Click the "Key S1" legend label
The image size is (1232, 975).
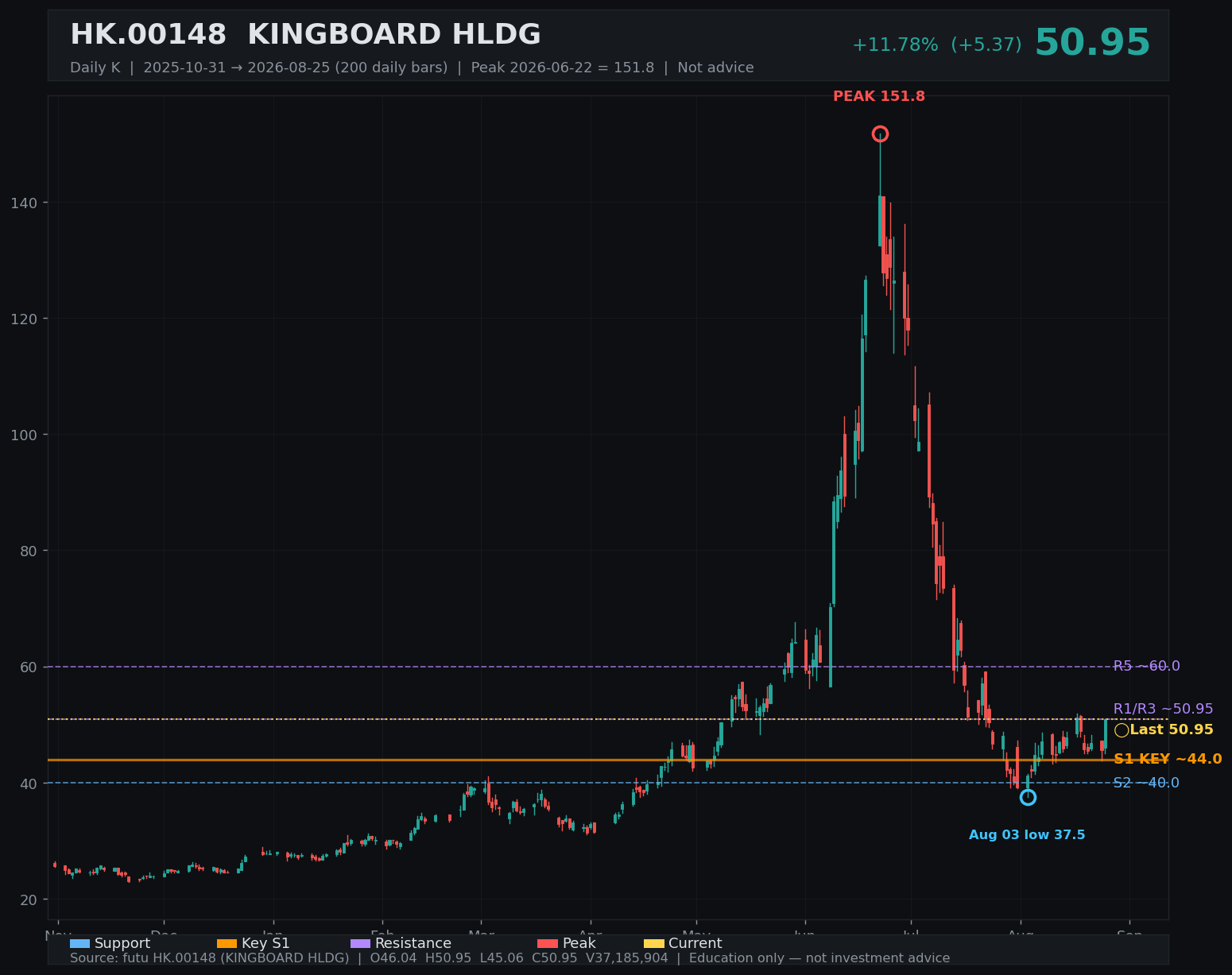(x=265, y=944)
